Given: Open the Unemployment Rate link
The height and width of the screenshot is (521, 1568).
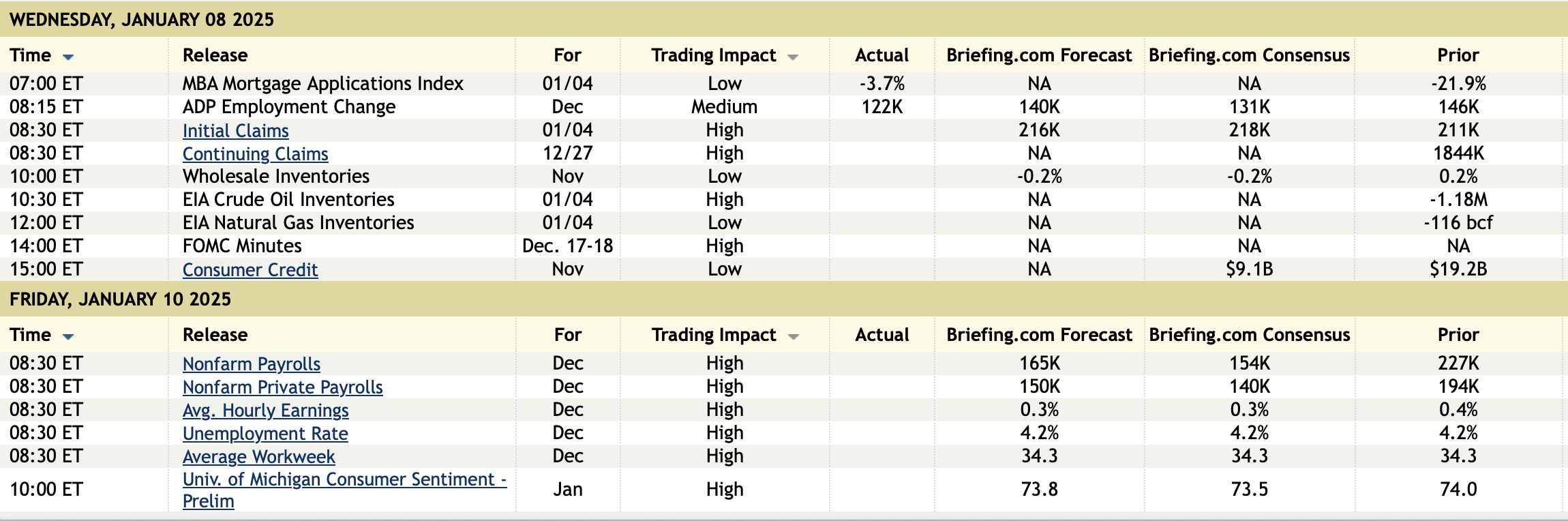Looking at the screenshot, I should [x=265, y=433].
